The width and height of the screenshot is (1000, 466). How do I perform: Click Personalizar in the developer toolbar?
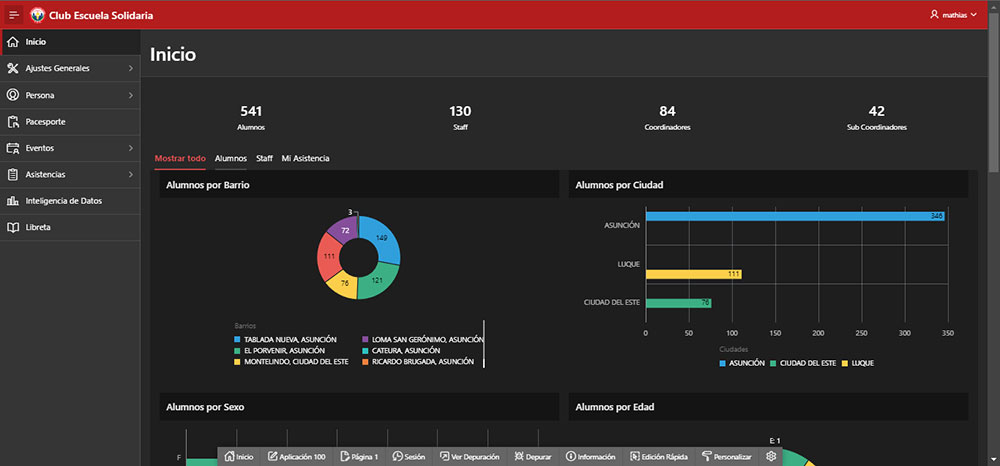point(726,456)
